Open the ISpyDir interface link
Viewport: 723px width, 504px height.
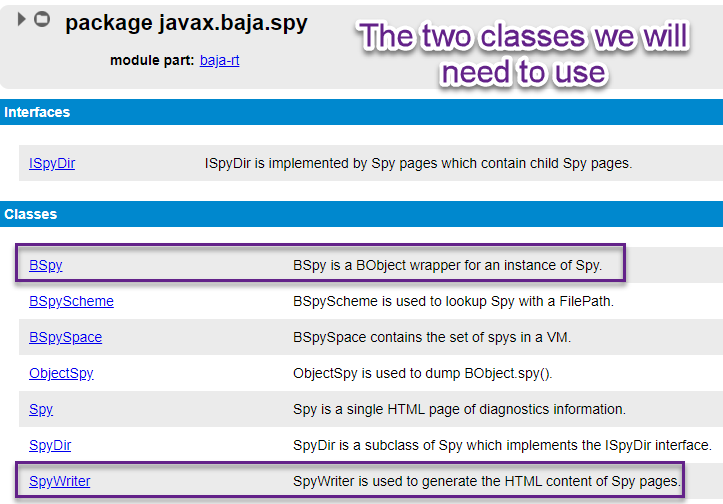52,163
